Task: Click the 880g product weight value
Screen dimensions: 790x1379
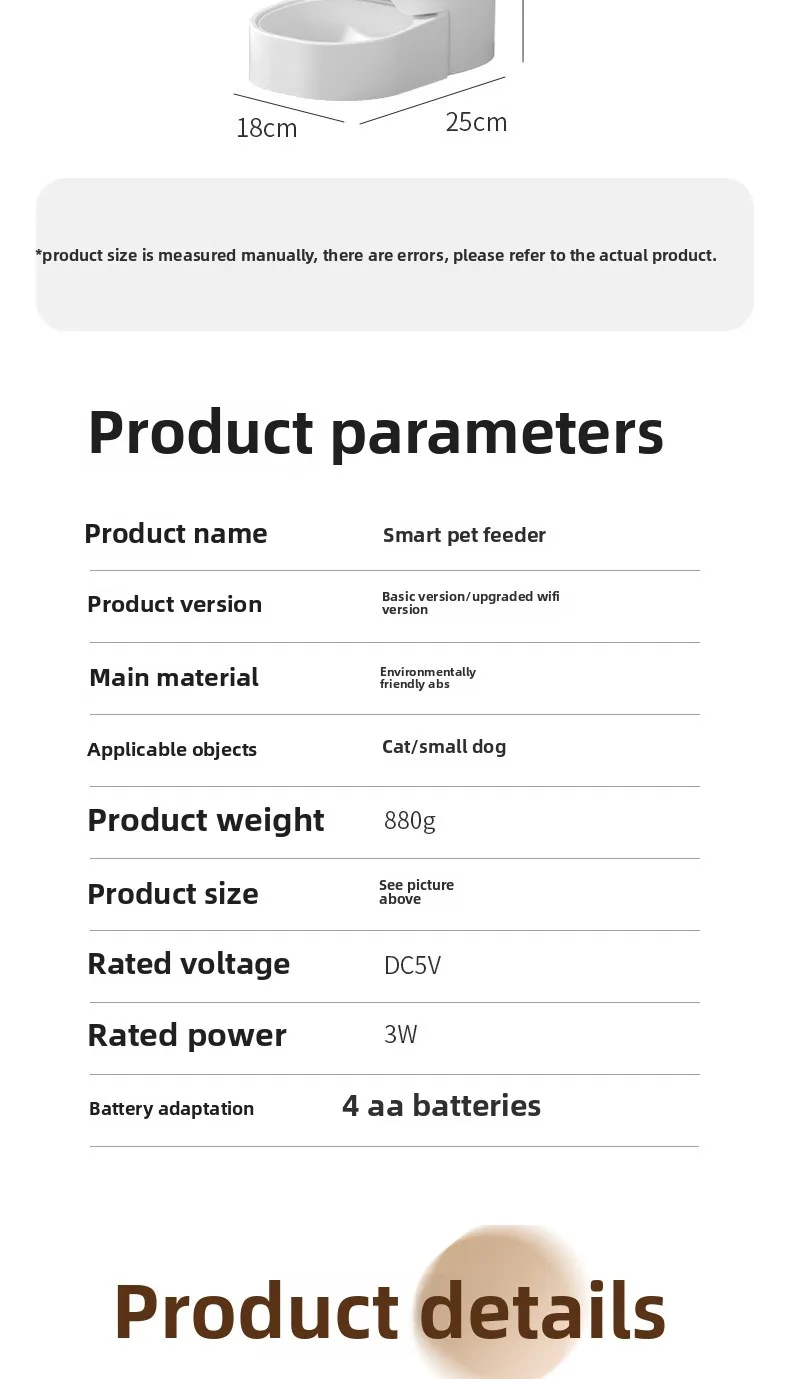Action: [x=410, y=821]
